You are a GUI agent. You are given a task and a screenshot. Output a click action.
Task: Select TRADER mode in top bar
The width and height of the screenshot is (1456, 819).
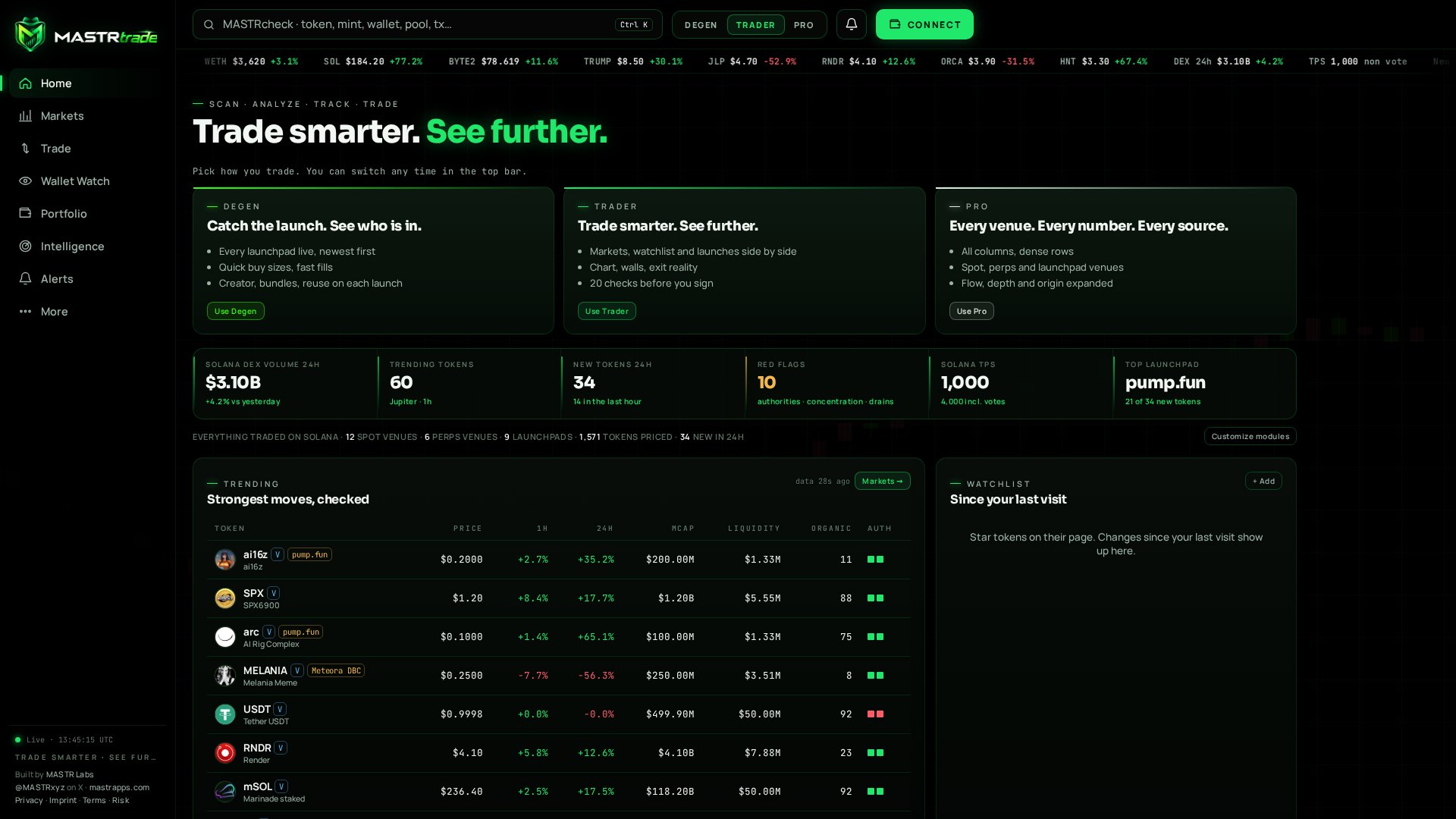tap(755, 25)
